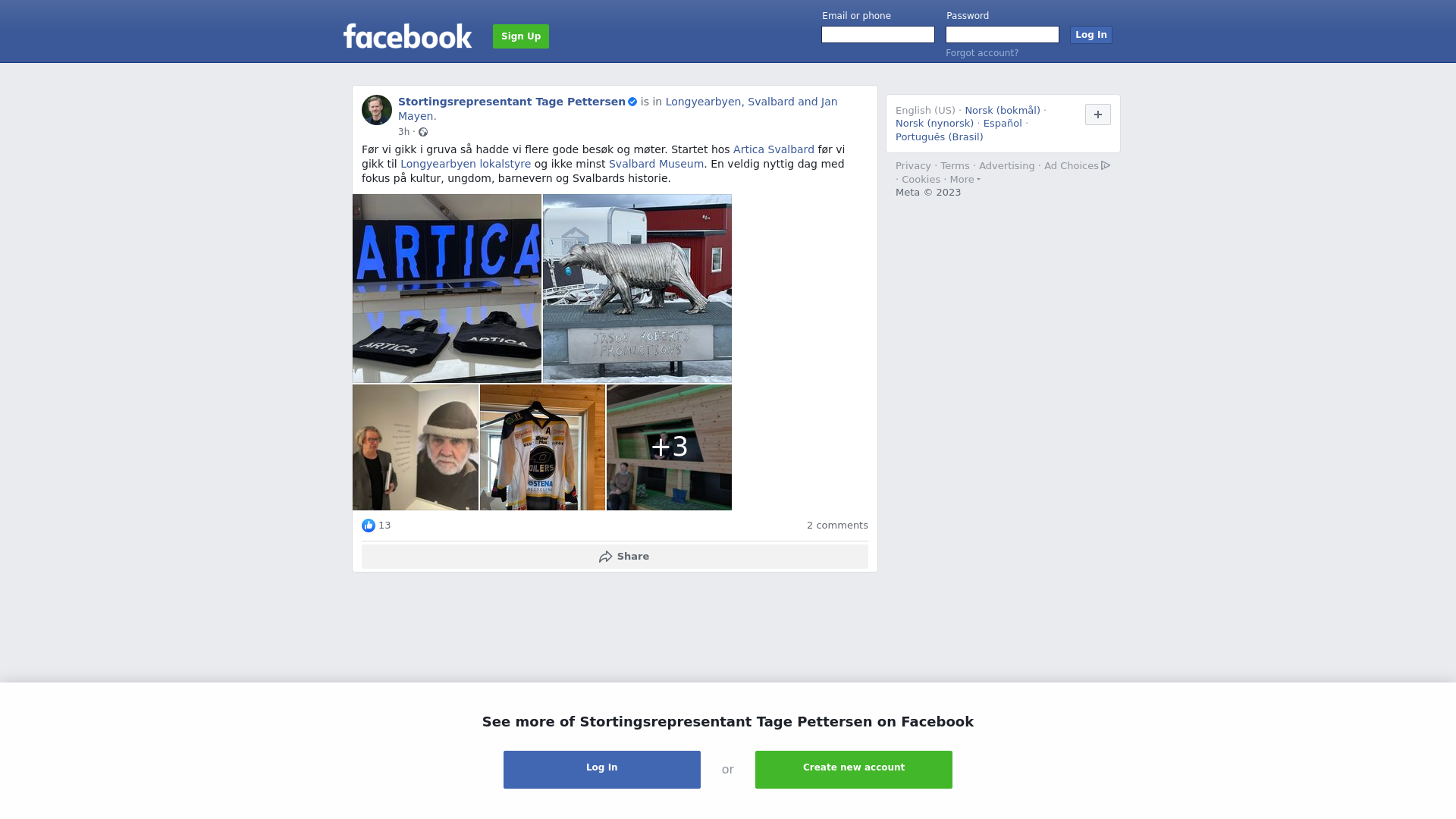
Task: Open the Svalbard Museum link
Action: point(657,164)
